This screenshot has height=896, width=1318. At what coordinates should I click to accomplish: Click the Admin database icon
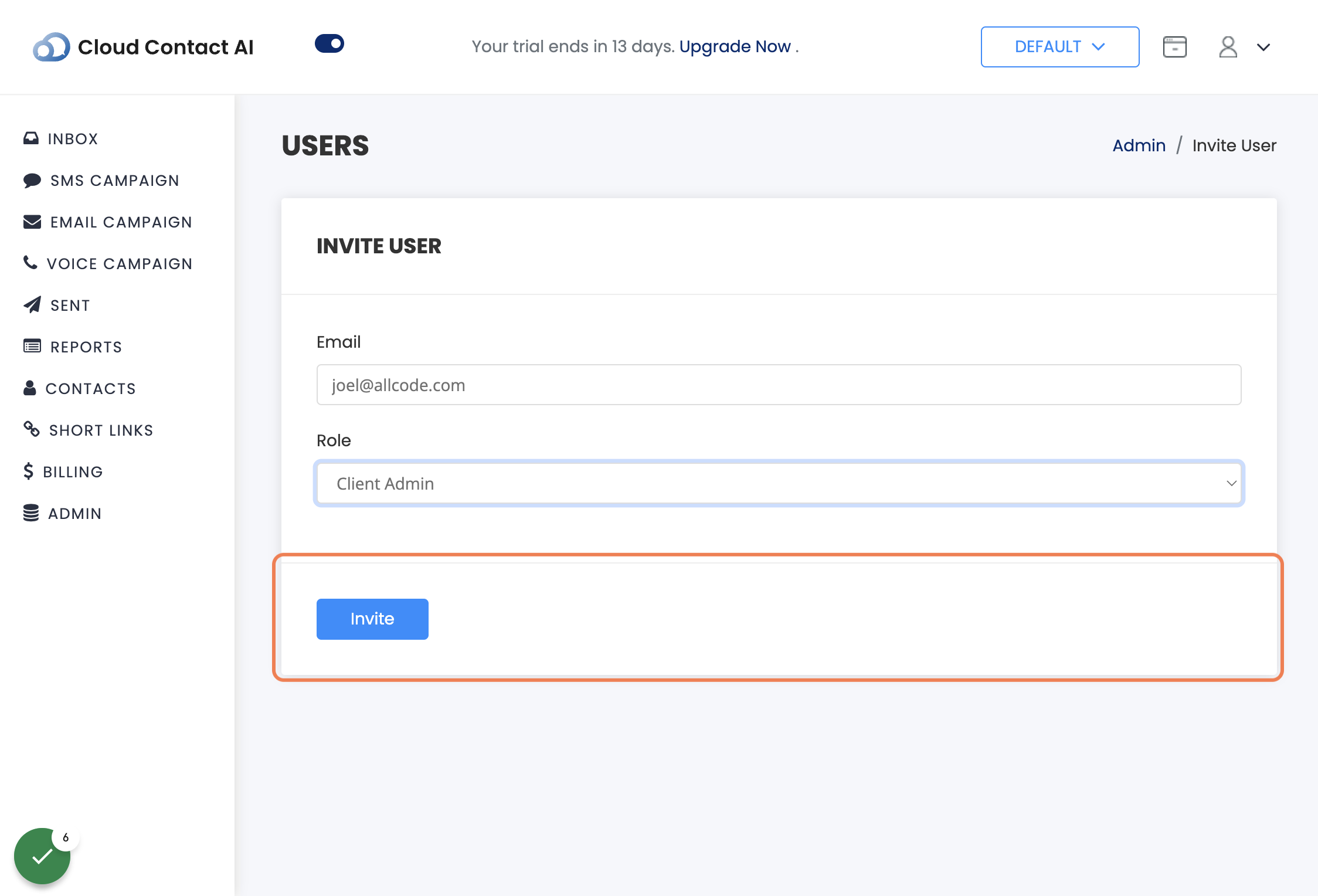point(31,513)
